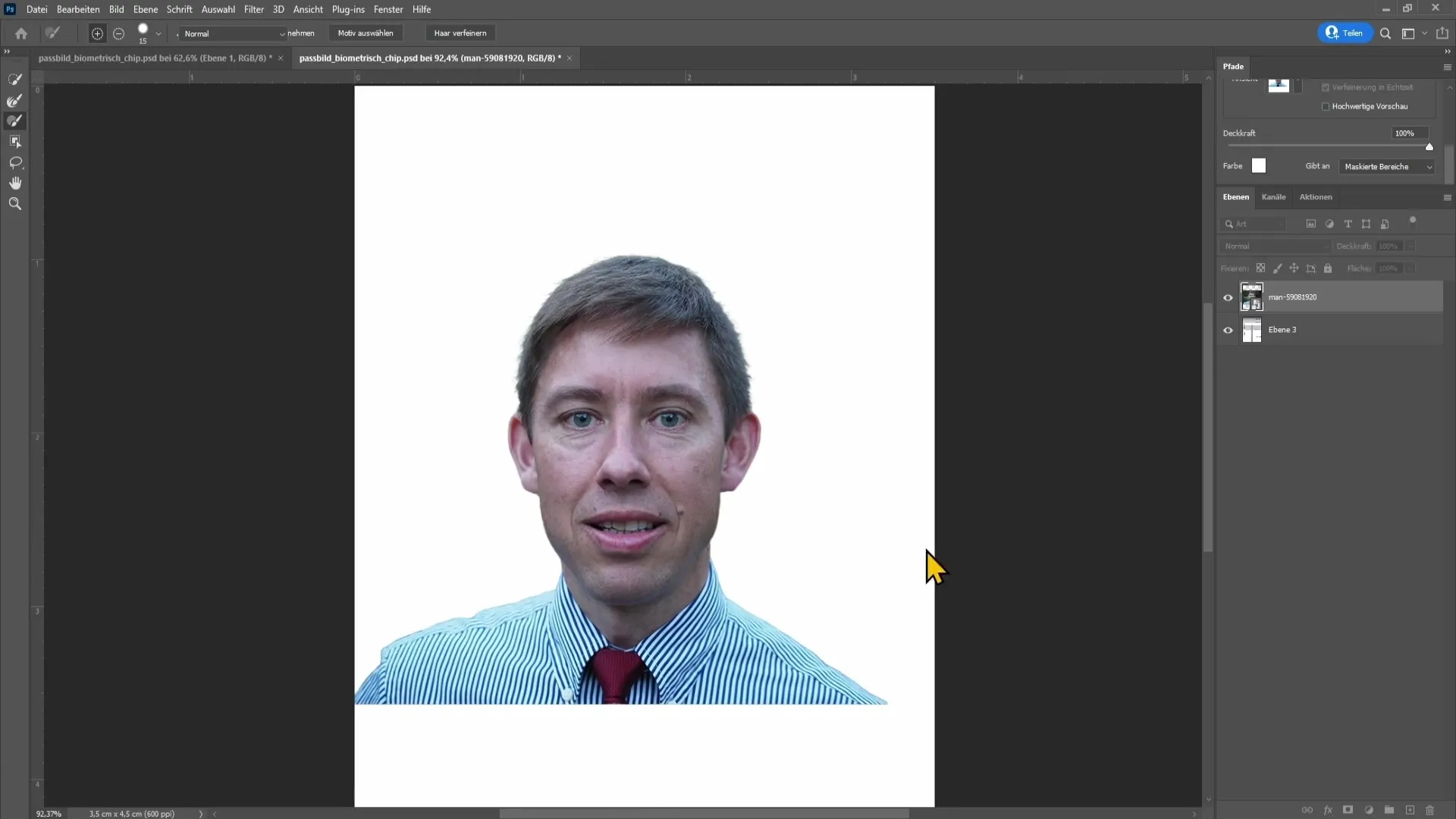Open the Normal mode dropdown in options bar

click(234, 33)
